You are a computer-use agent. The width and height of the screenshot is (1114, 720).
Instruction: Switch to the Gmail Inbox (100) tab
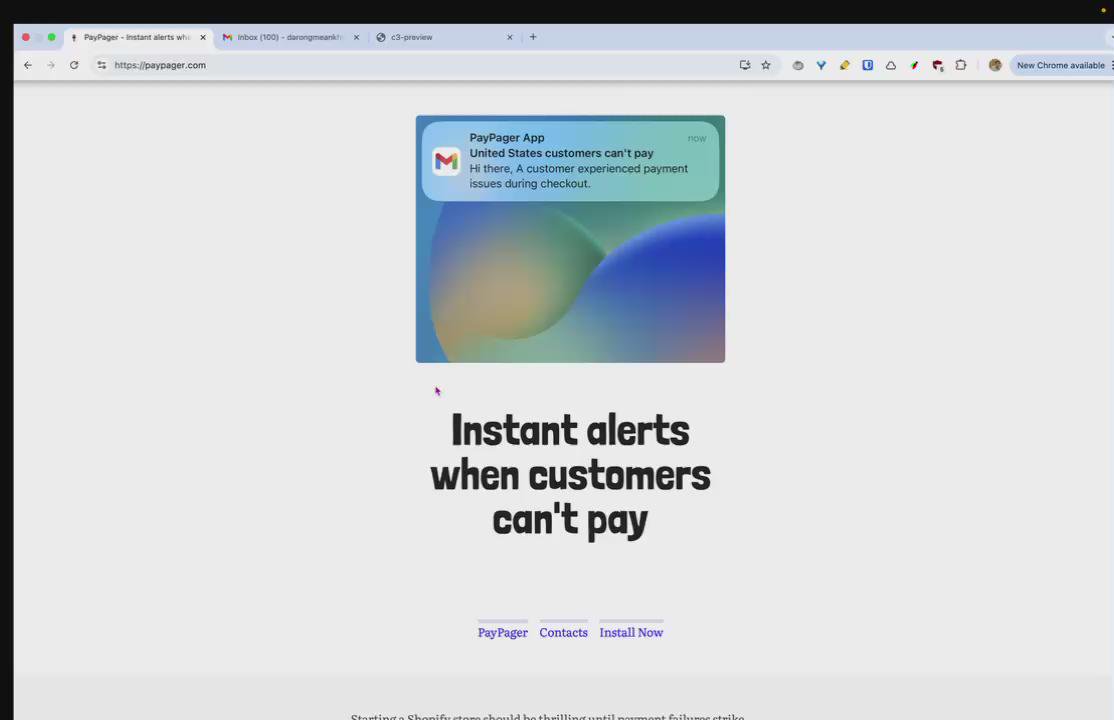pos(290,37)
